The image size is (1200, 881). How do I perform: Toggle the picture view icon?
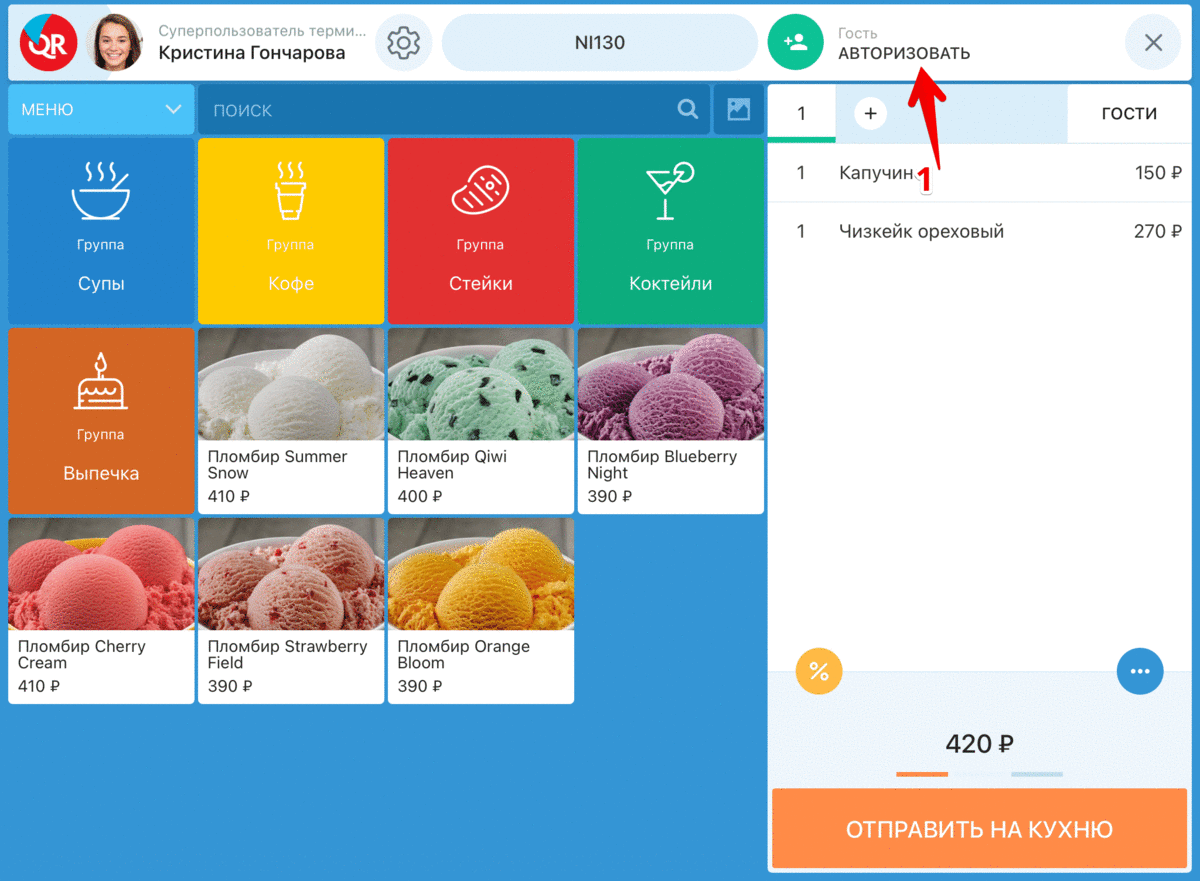click(x=738, y=110)
